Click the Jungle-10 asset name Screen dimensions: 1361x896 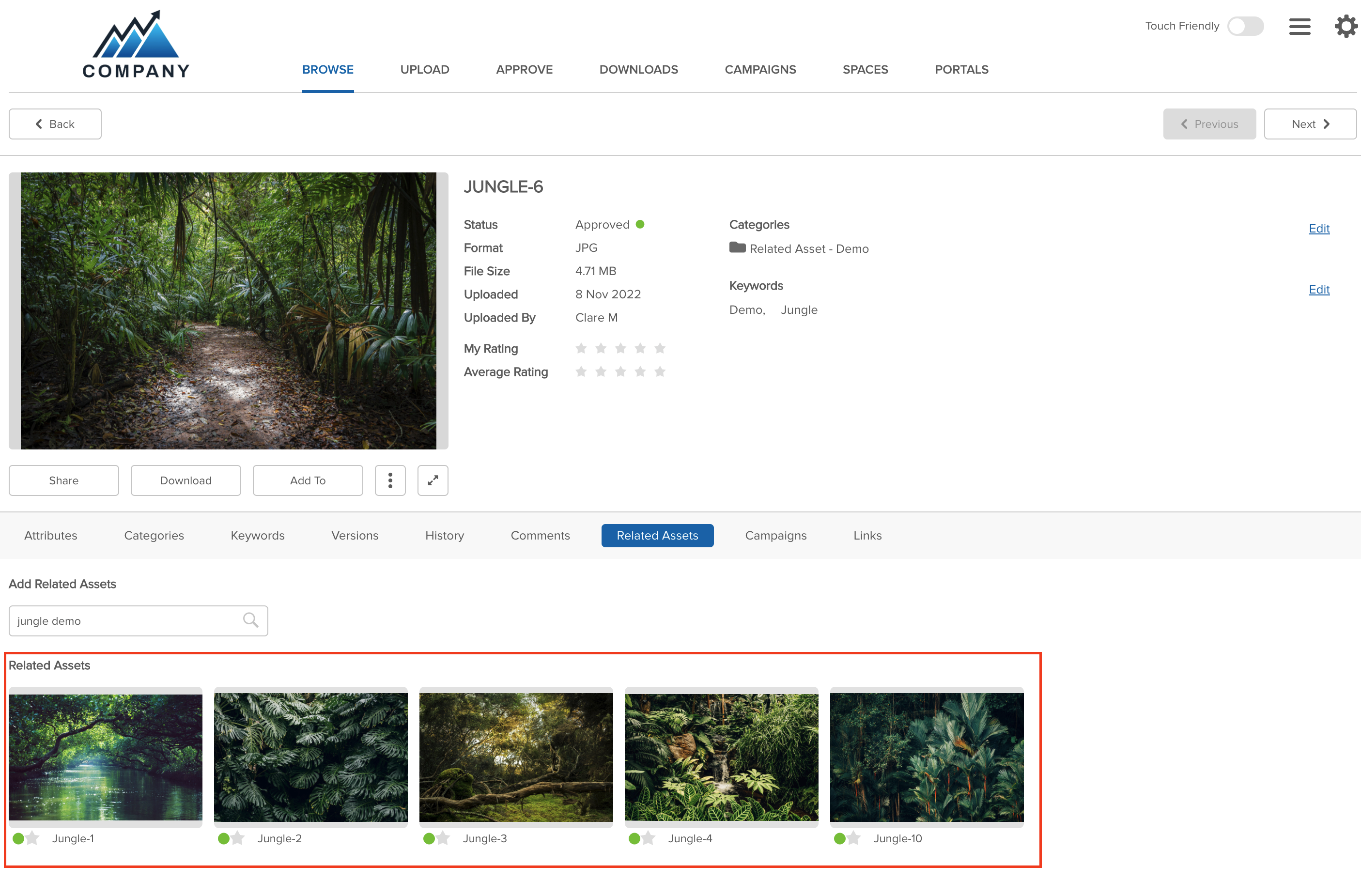(x=897, y=838)
